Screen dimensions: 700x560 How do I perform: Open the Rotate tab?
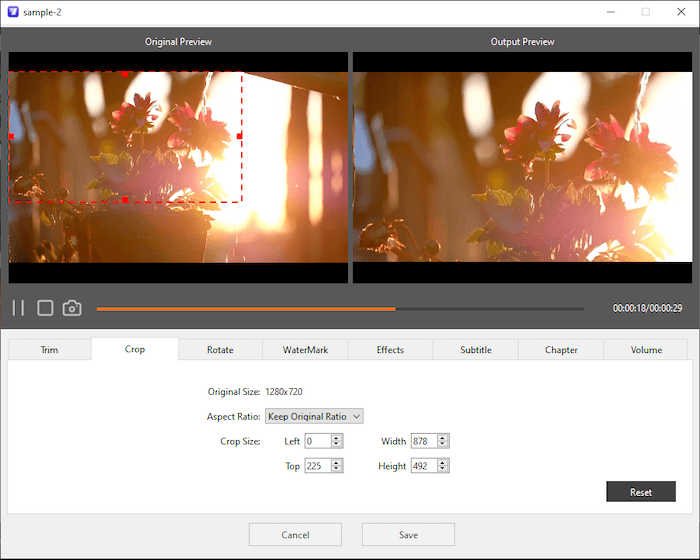pos(220,350)
